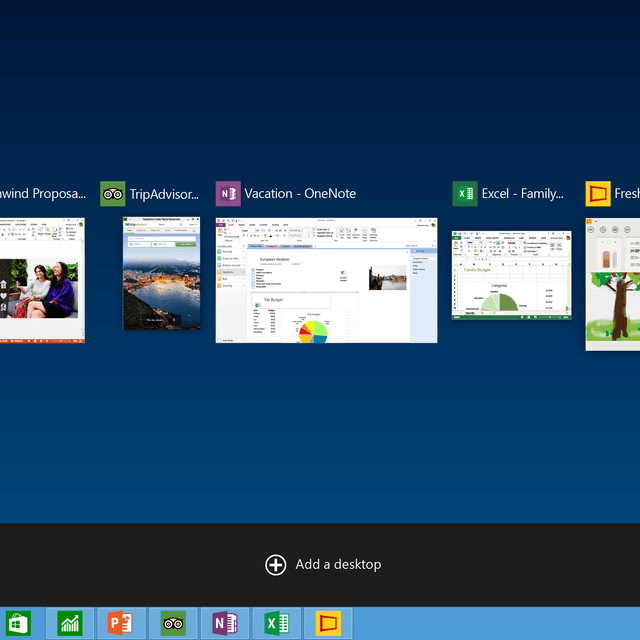The height and width of the screenshot is (640, 640).
Task: Open OneNote from the taskbar icon
Action: [x=225, y=623]
